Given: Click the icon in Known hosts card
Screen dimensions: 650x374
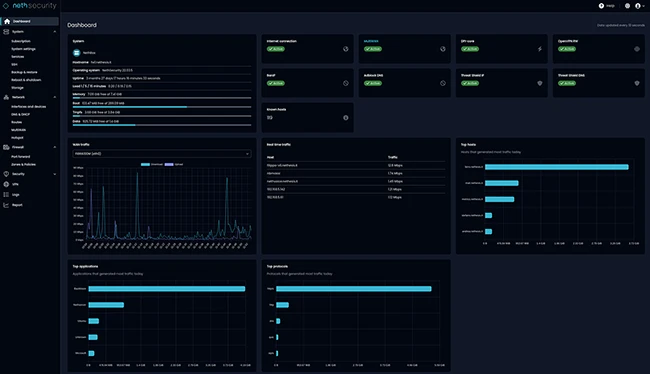Looking at the screenshot, I should click(x=346, y=118).
